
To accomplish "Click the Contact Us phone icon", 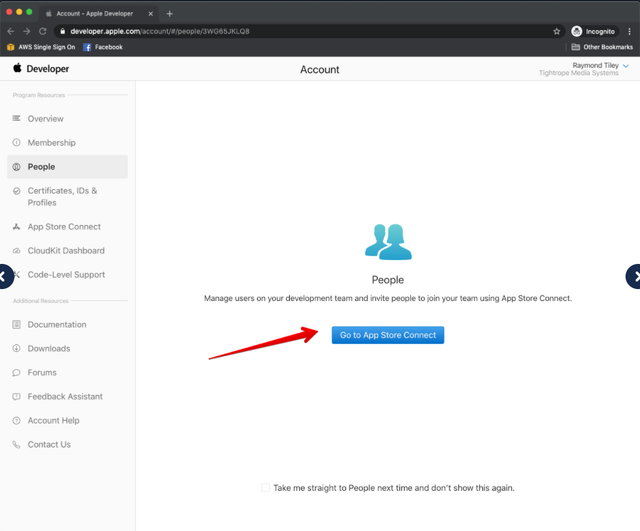I will (16, 444).
